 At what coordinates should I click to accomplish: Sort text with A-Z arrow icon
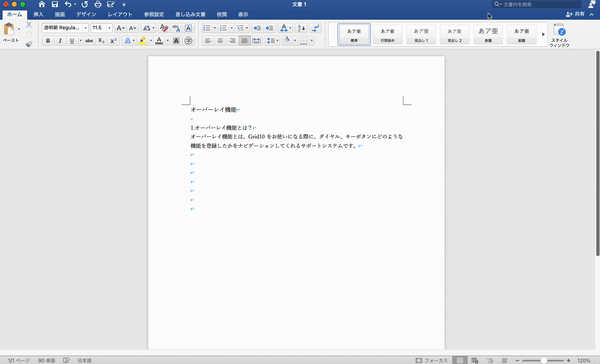302,28
